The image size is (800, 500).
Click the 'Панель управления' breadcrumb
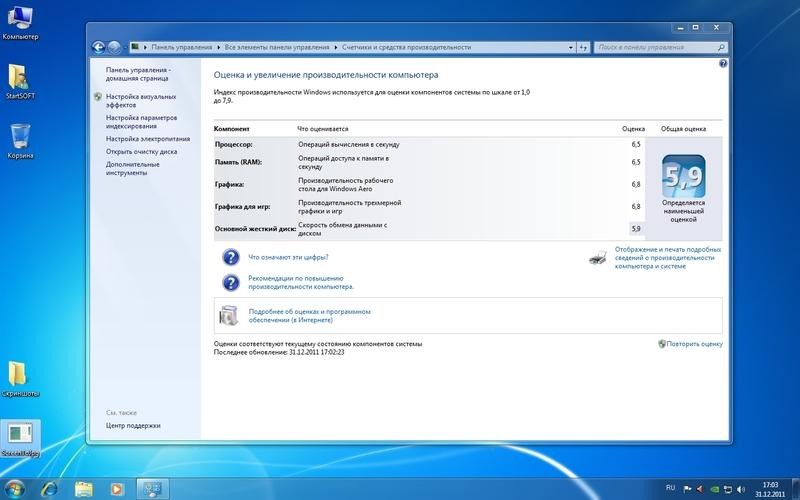coord(182,47)
